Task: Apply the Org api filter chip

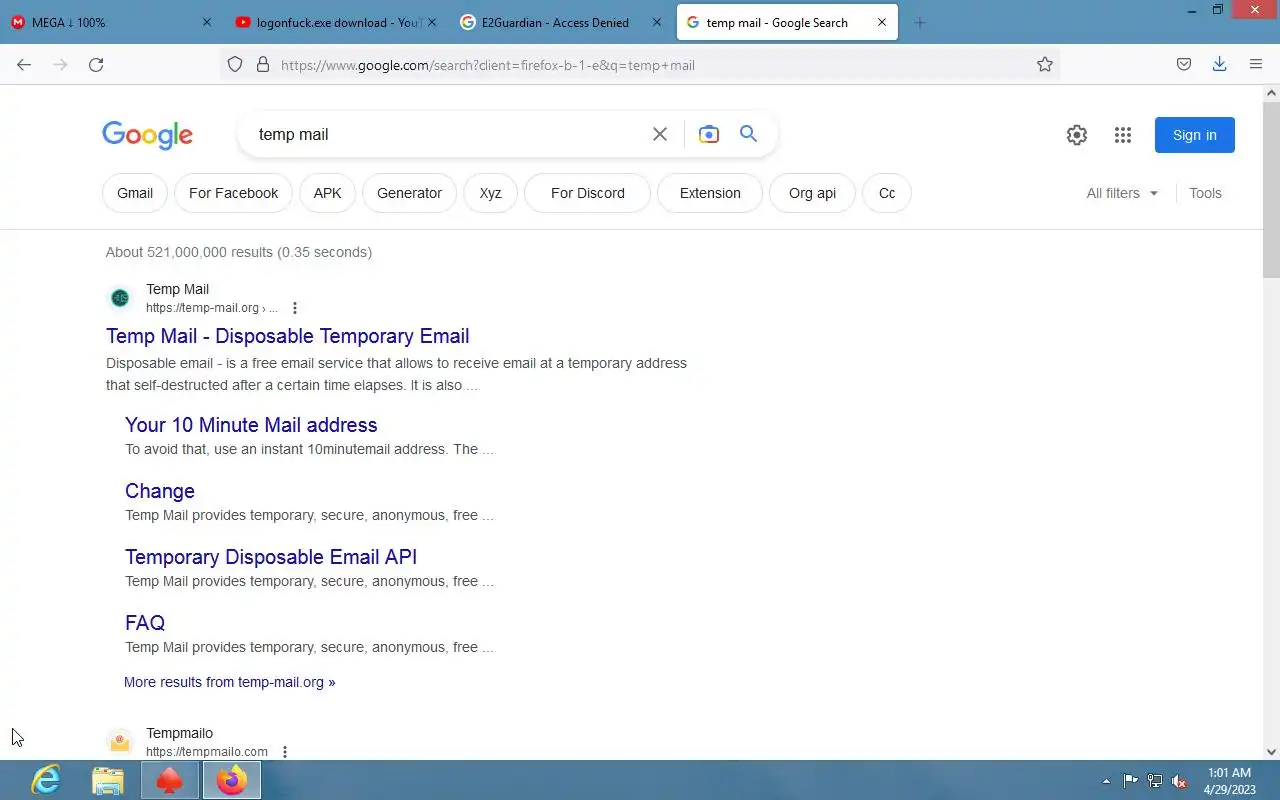Action: pos(812,193)
